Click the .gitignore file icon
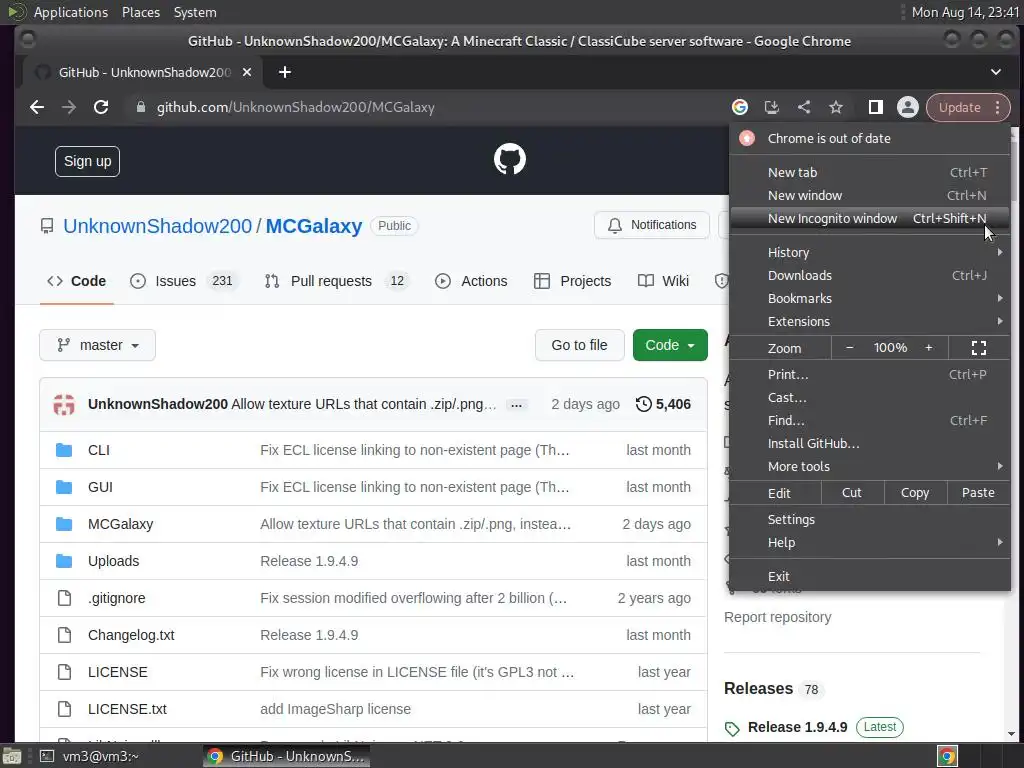The image size is (1024, 768). pos(64,598)
